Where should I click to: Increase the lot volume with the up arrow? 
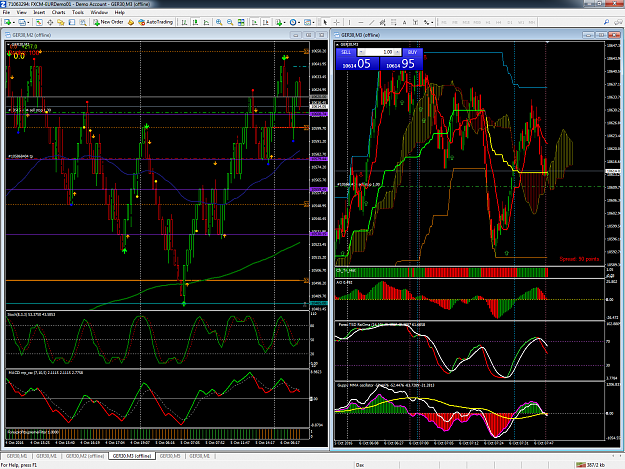point(397,52)
